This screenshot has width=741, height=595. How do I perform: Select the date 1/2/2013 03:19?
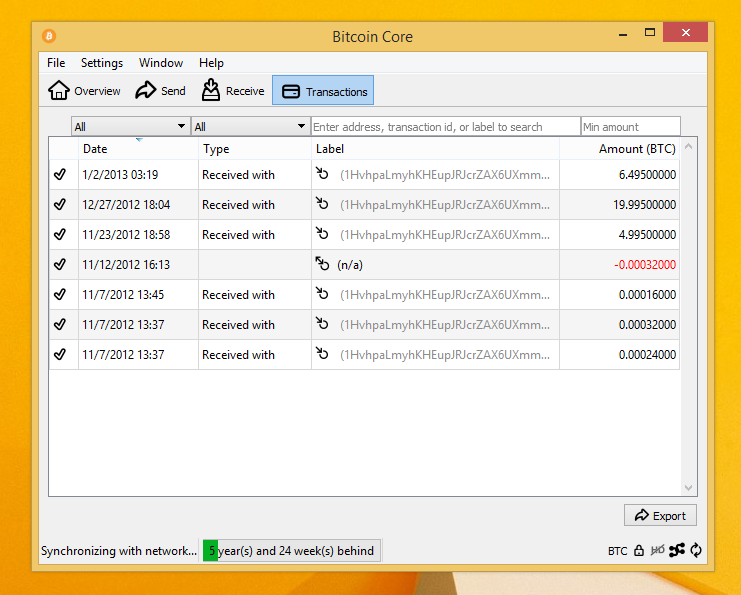[x=120, y=175]
